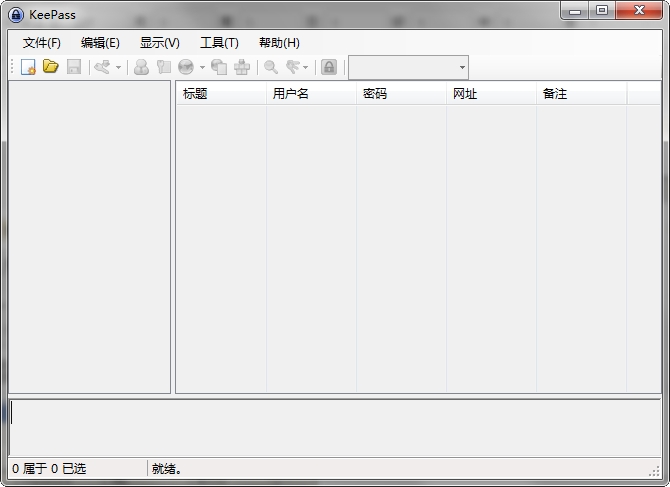Click inside the entry details pane
The width and height of the screenshot is (670, 487).
(335, 428)
